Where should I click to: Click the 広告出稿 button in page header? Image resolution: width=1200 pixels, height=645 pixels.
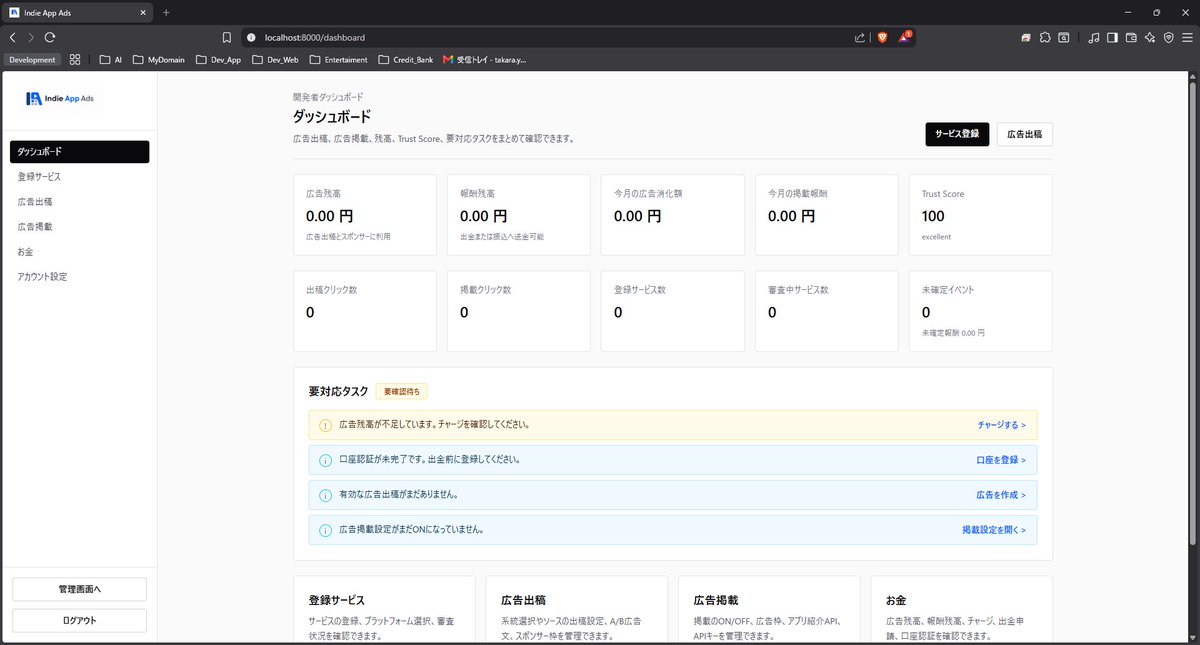(x=1025, y=134)
